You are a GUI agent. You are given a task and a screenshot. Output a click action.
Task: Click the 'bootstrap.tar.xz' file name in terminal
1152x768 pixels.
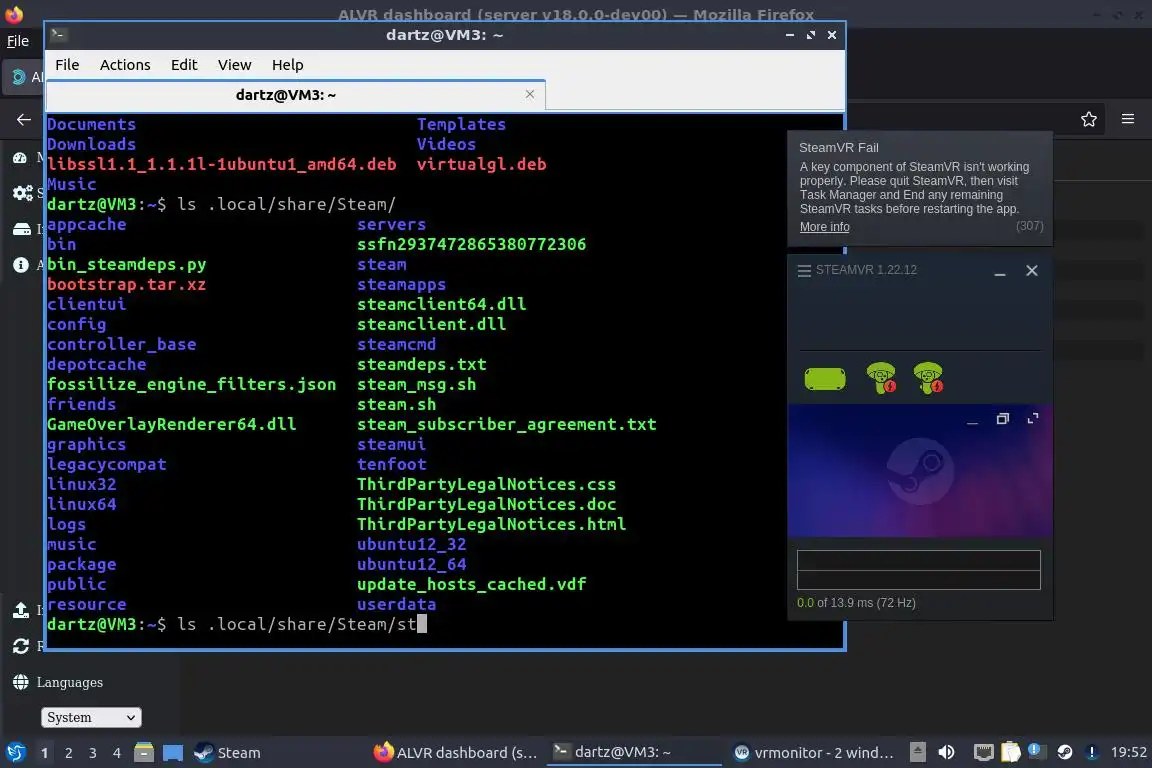click(126, 284)
